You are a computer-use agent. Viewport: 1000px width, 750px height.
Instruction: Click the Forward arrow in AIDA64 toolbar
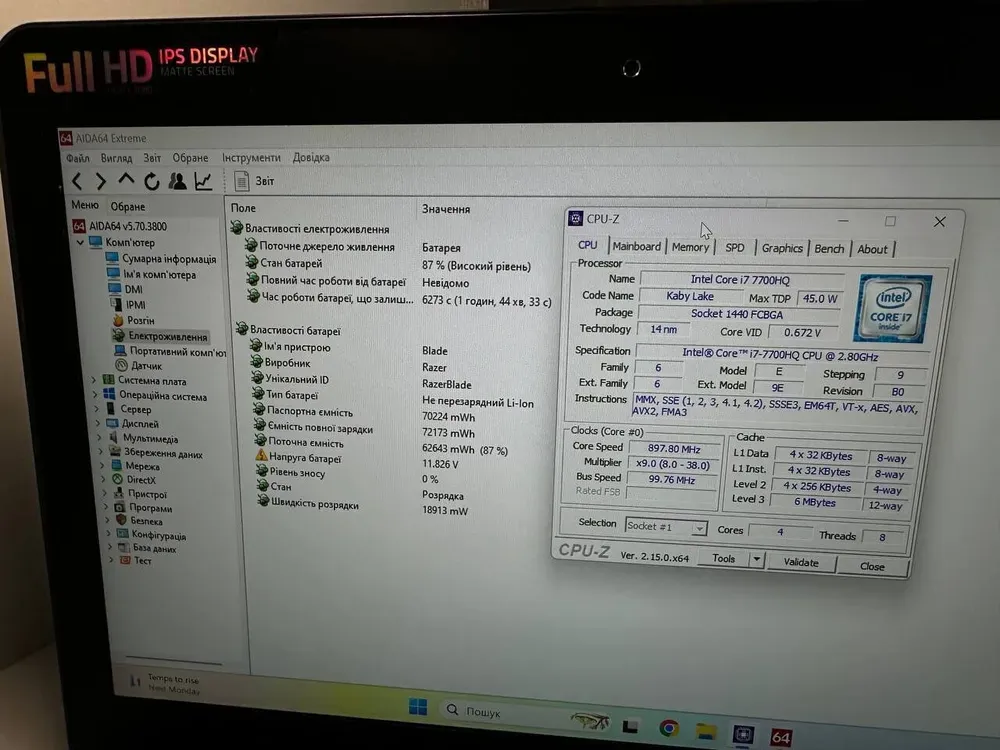[x=101, y=181]
